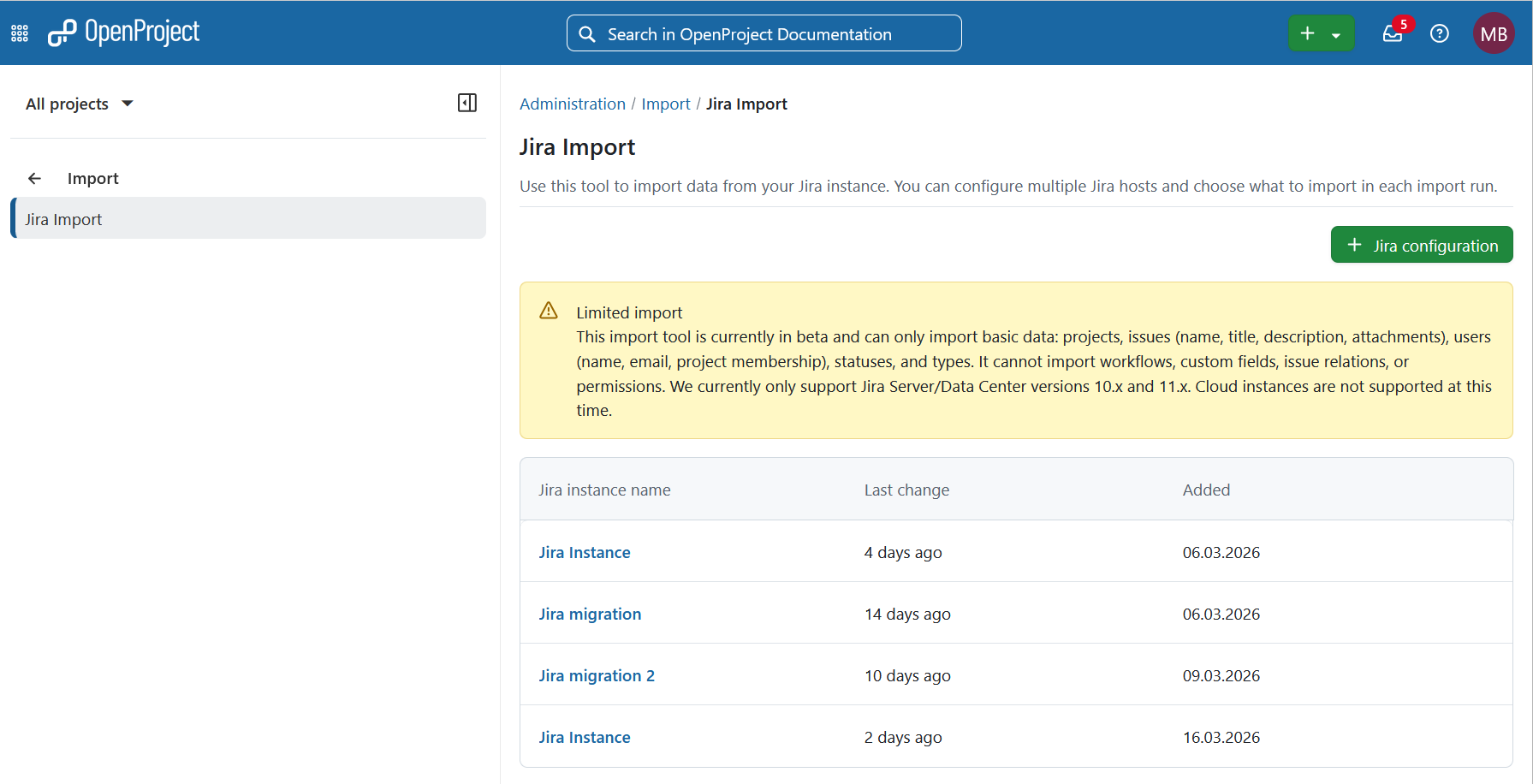This screenshot has height=784, width=1533.
Task: Go to Administration via the breadcrumb
Action: pos(572,104)
